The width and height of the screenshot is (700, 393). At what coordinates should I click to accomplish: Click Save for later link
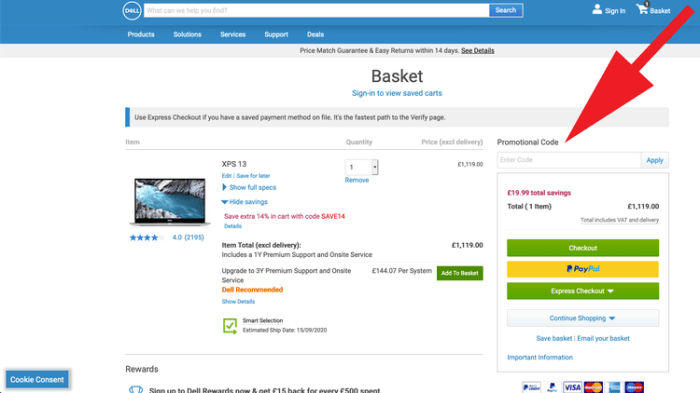pyautogui.click(x=253, y=176)
